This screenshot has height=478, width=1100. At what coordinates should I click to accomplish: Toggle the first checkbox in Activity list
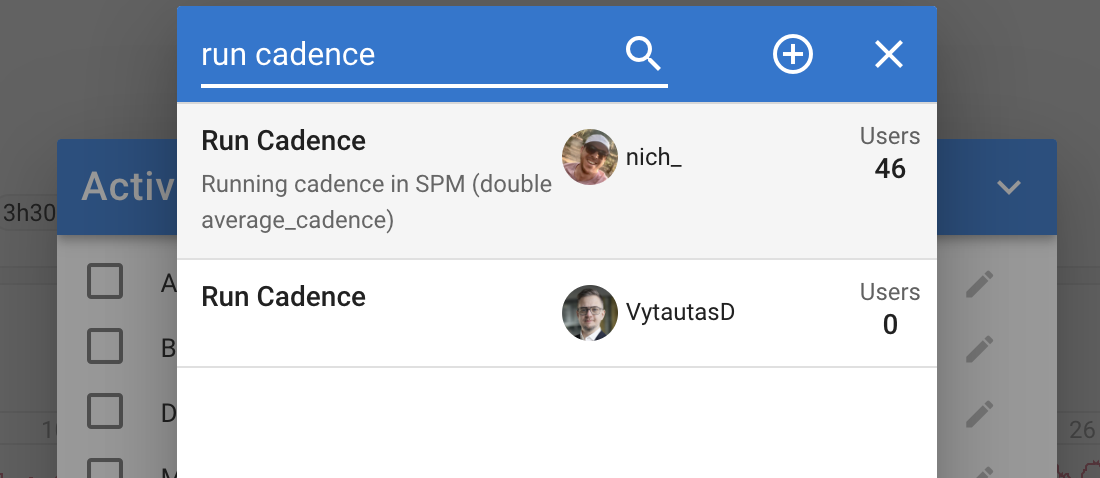tap(105, 281)
